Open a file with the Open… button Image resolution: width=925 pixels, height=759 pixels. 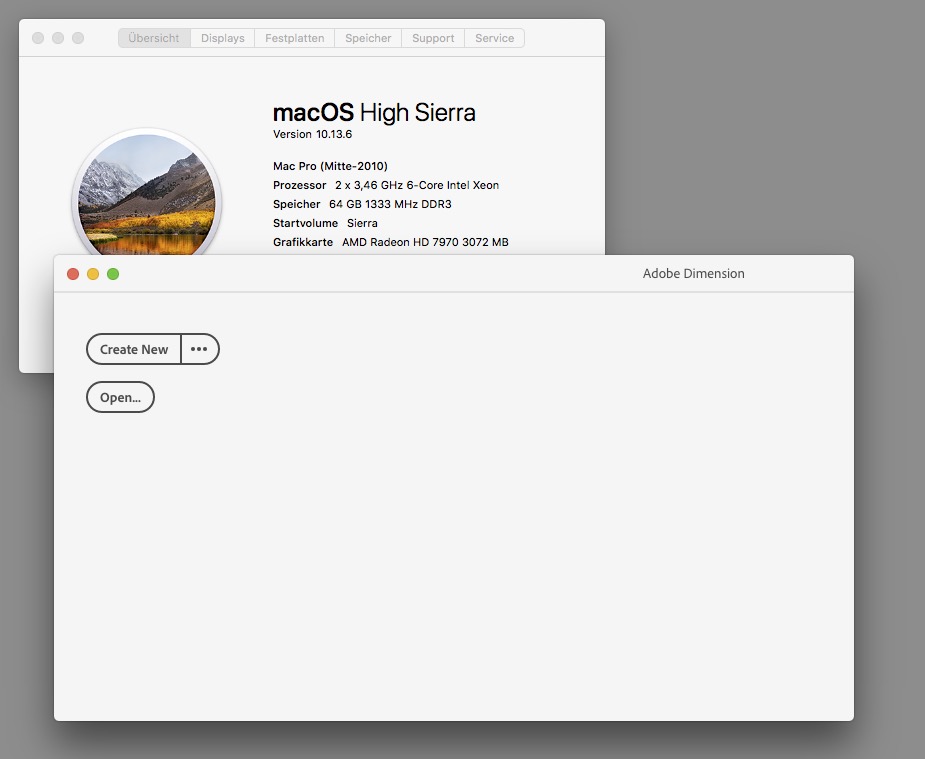(120, 397)
